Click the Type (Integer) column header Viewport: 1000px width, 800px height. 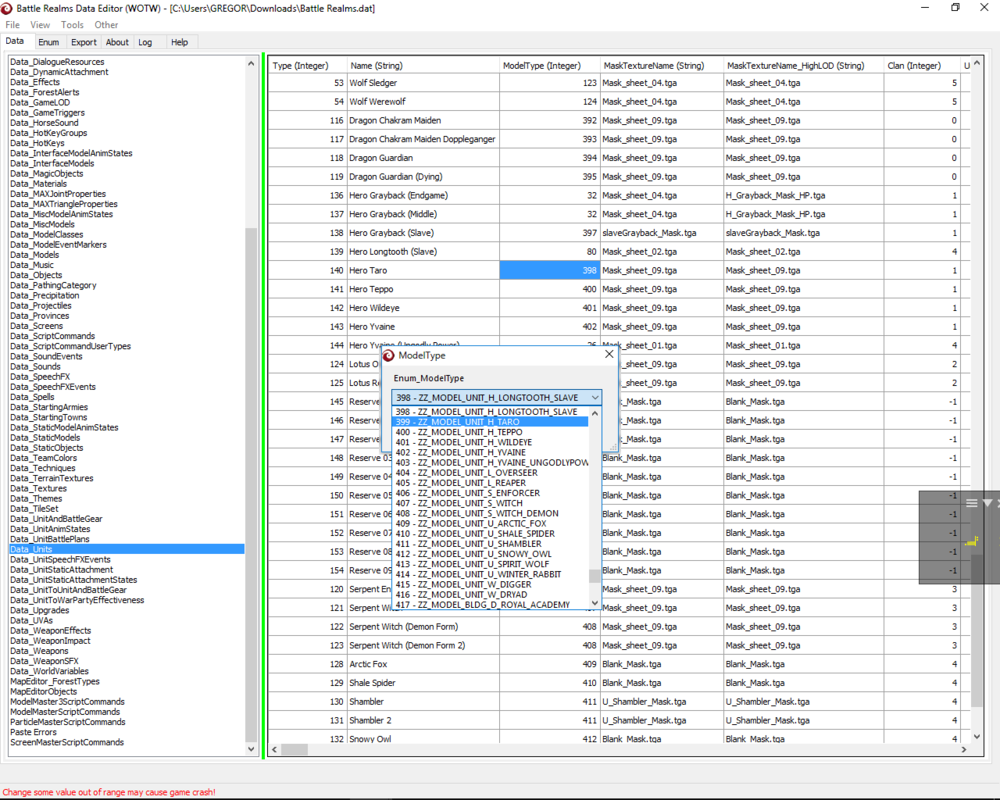[x=307, y=66]
